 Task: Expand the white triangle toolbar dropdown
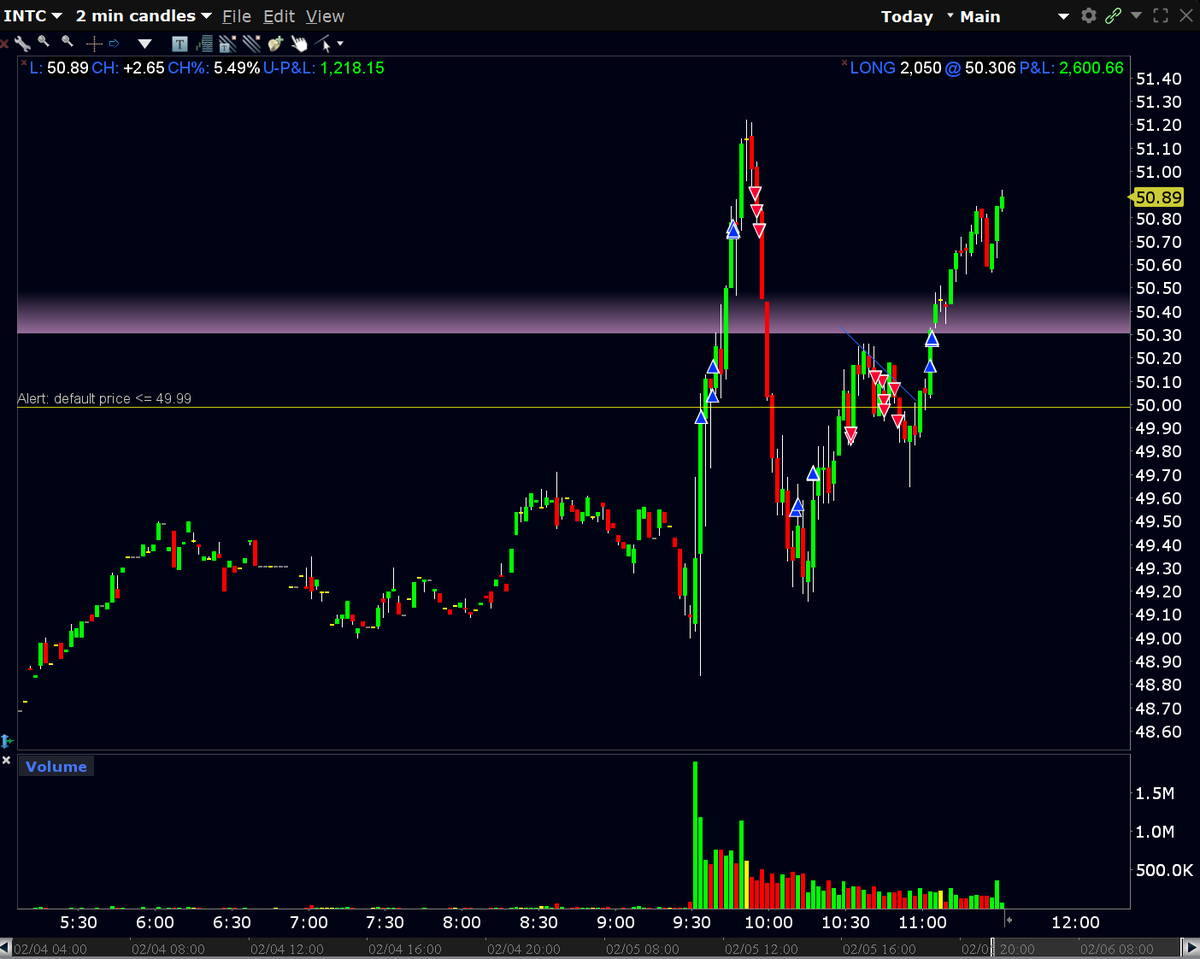(145, 44)
